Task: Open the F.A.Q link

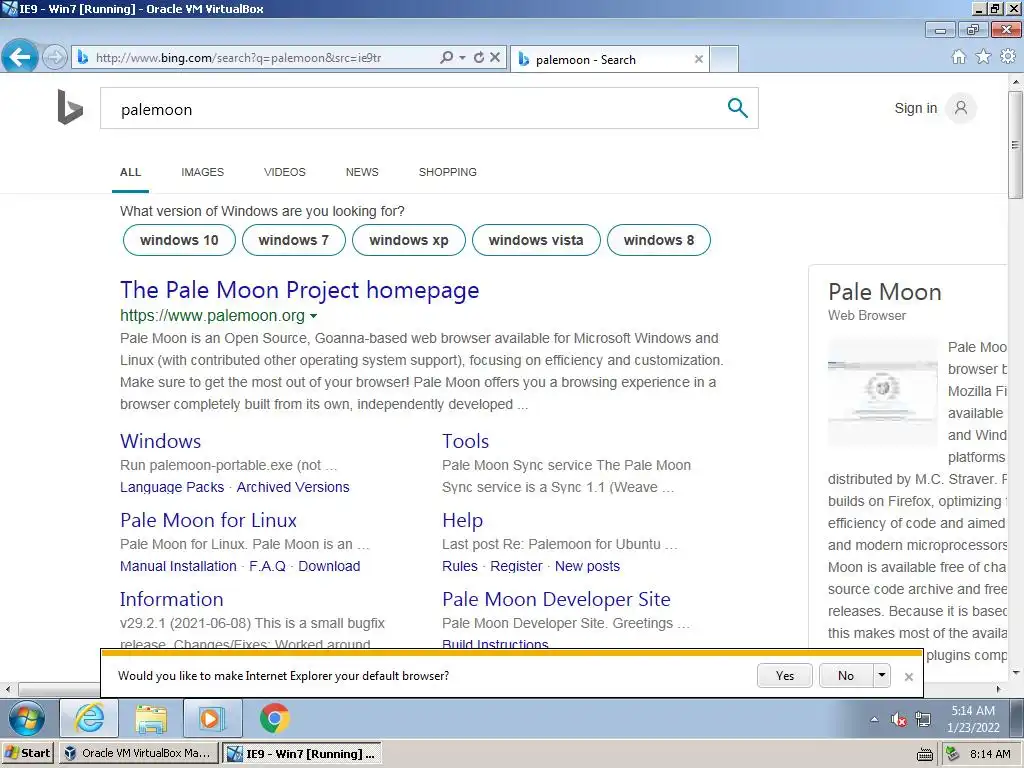Action: 267,566
